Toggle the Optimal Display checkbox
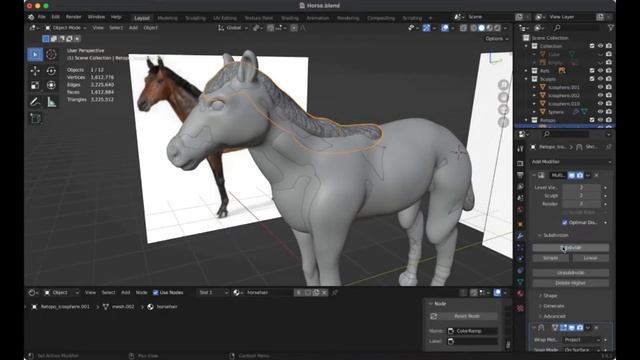The width and height of the screenshot is (640, 360). pos(565,222)
